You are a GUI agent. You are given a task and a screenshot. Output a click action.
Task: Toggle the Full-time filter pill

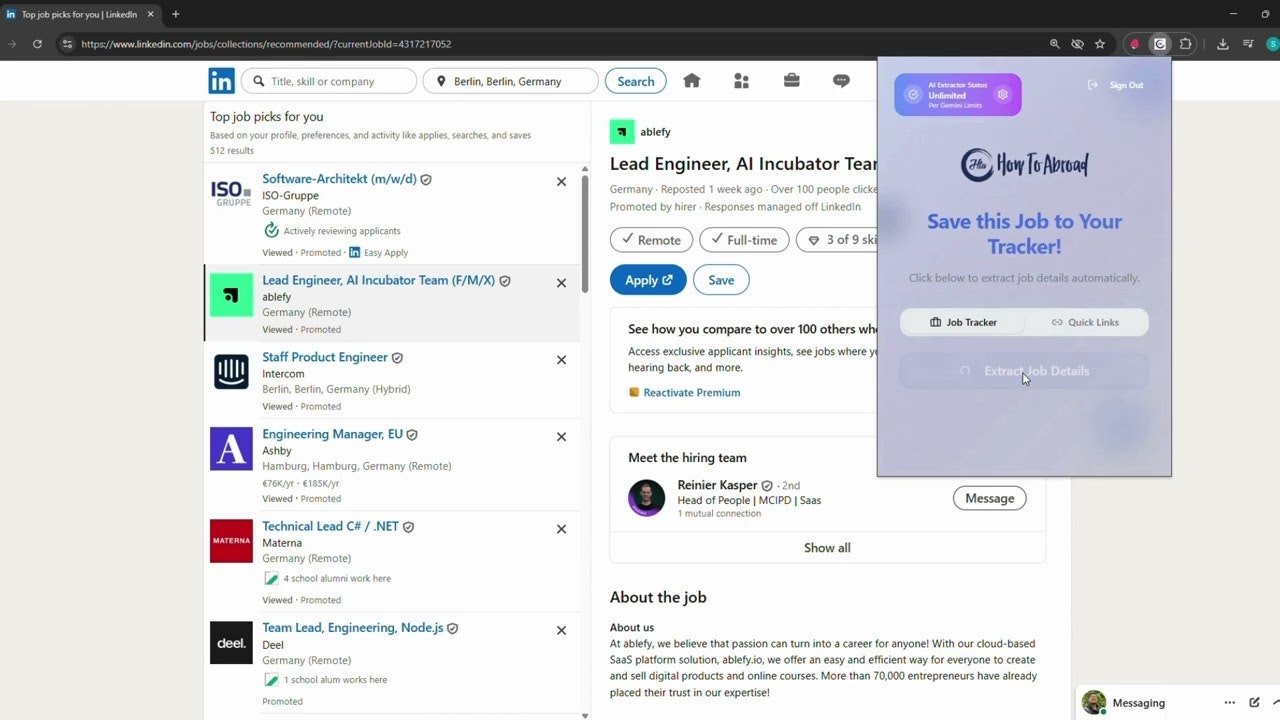point(744,239)
